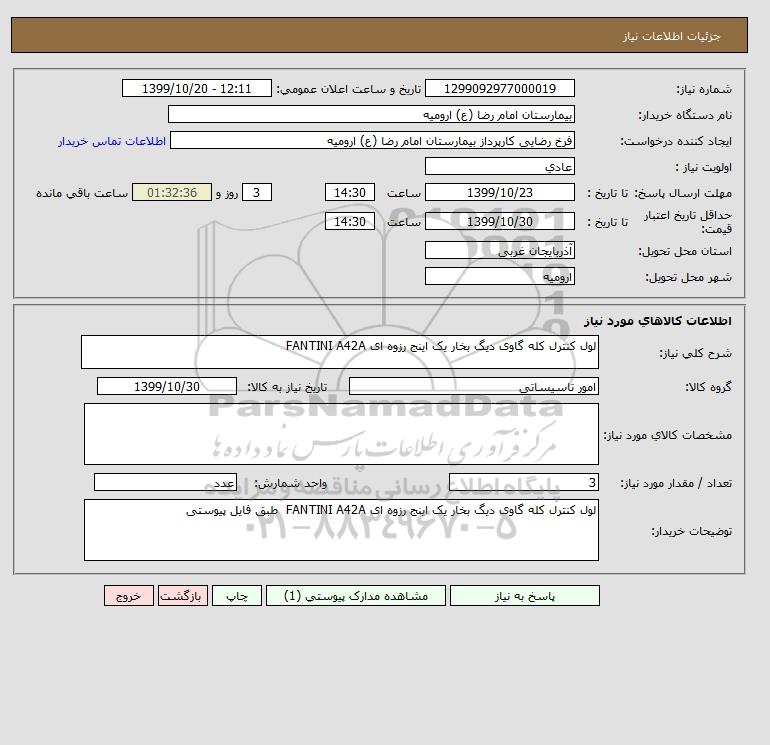The width and height of the screenshot is (770, 745).
Task: Click the ساعت باقی مانده label
Action: (x=82, y=193)
